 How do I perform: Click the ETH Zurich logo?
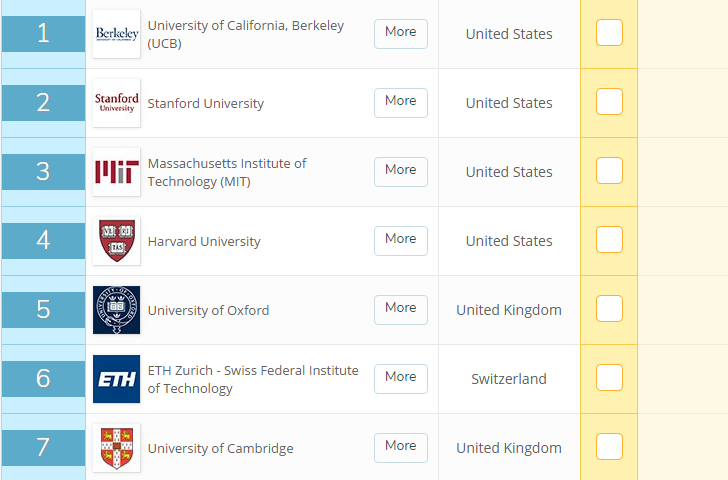[116, 379]
